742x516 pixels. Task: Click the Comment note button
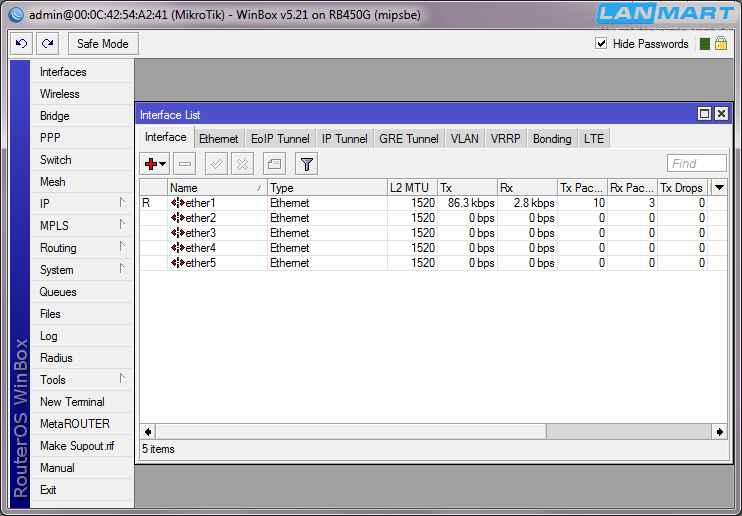[x=274, y=164]
